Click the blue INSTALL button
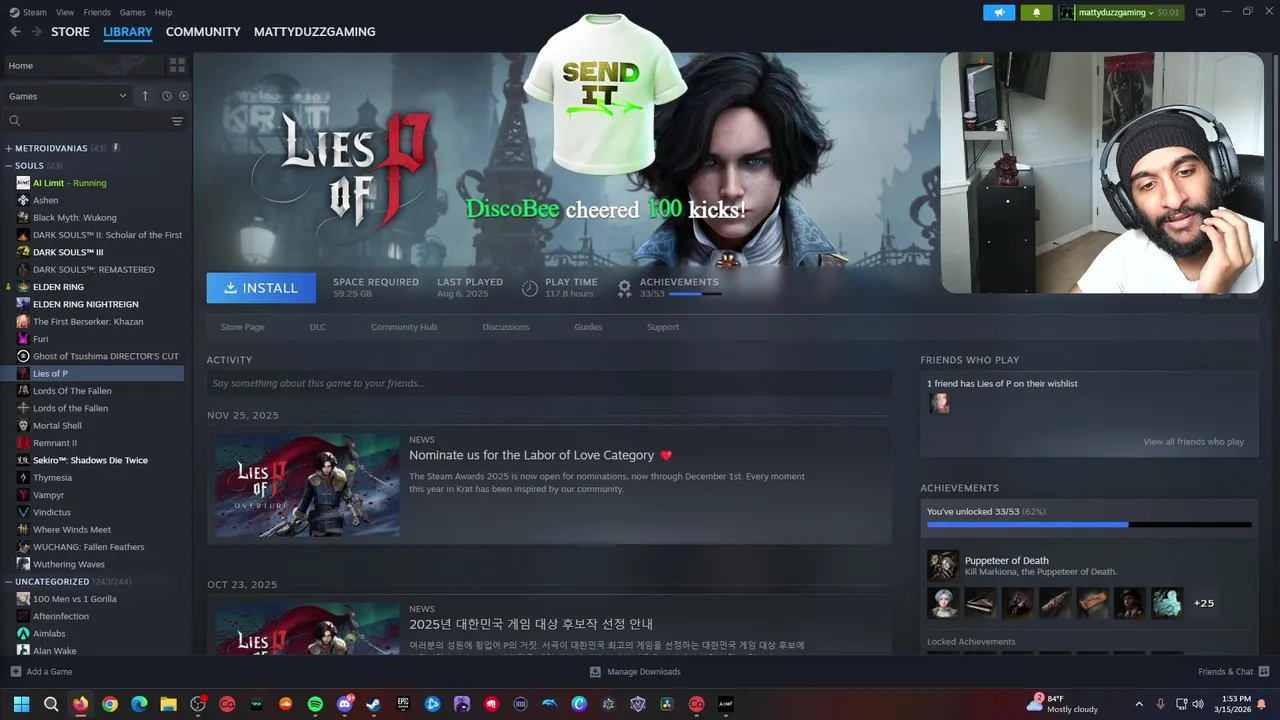 [x=261, y=288]
